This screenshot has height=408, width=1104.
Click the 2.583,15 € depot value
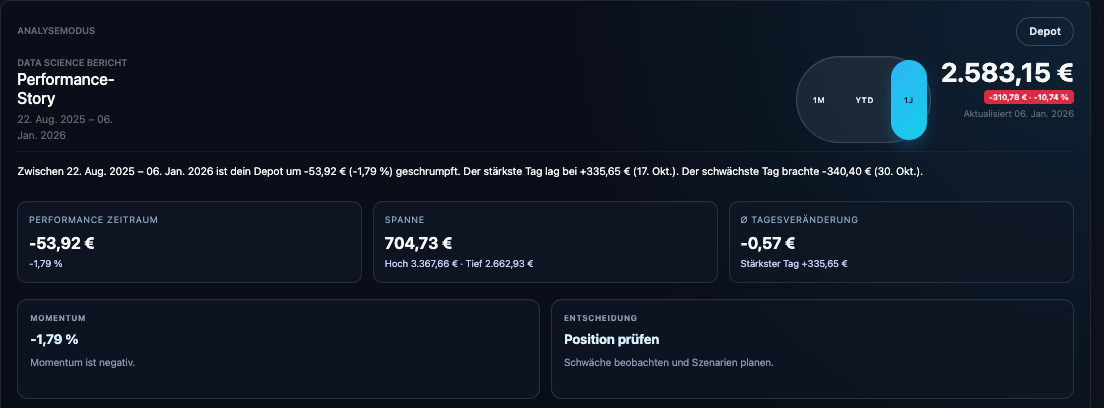1006,73
